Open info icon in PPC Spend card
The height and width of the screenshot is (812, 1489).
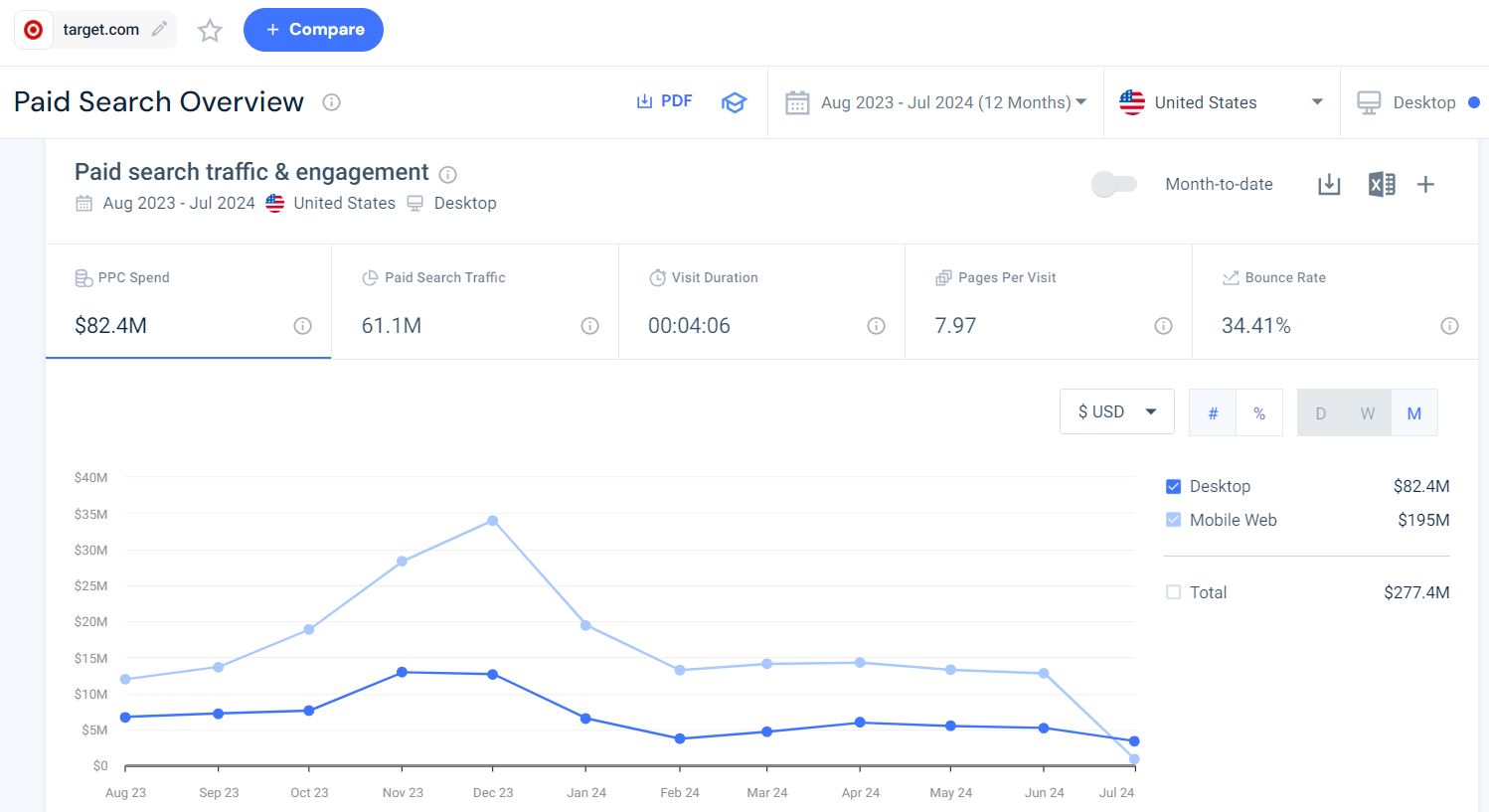303,326
